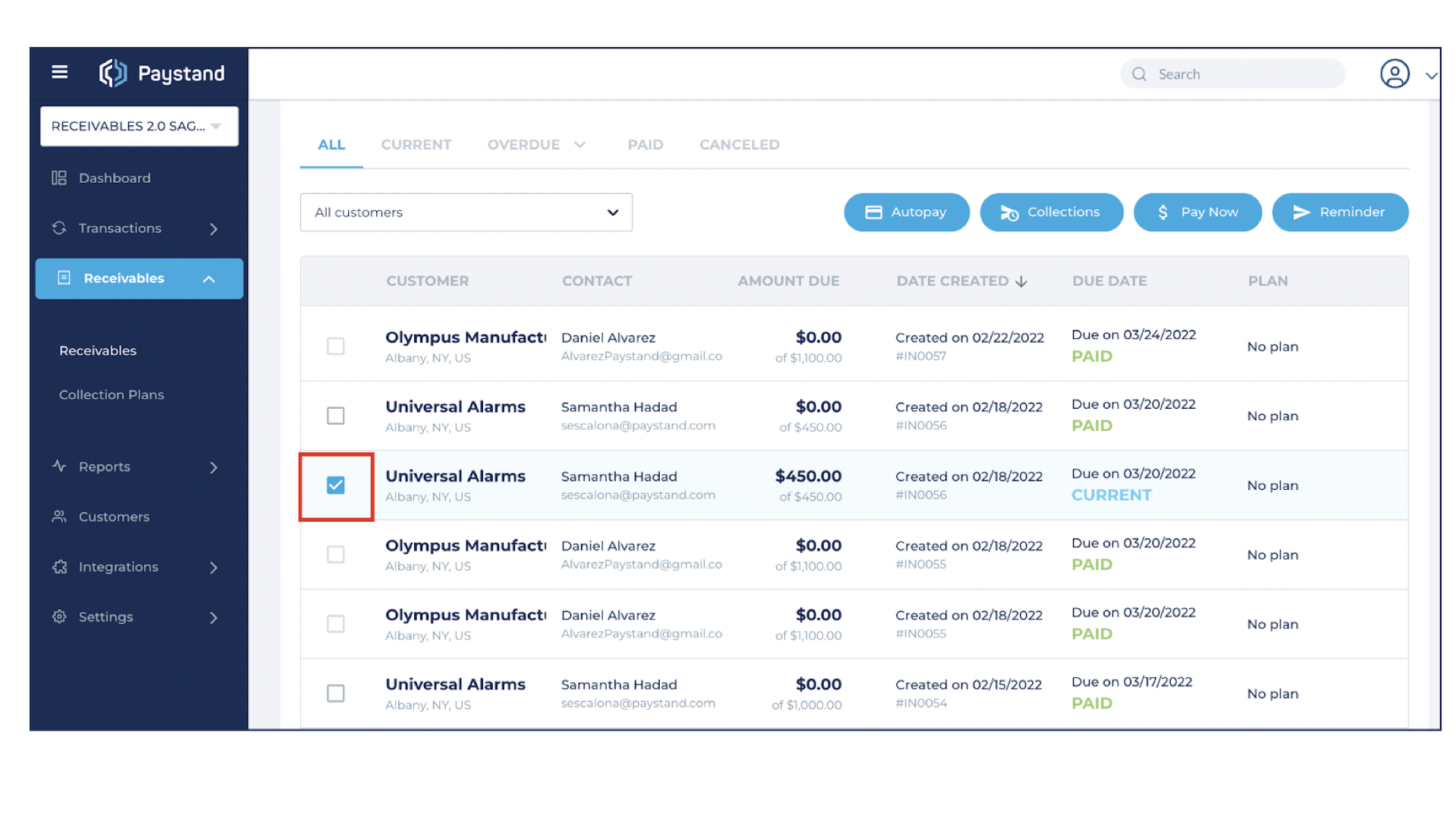This screenshot has height=819, width=1456.
Task: Click invoice number #IN0057
Action: click(x=921, y=356)
